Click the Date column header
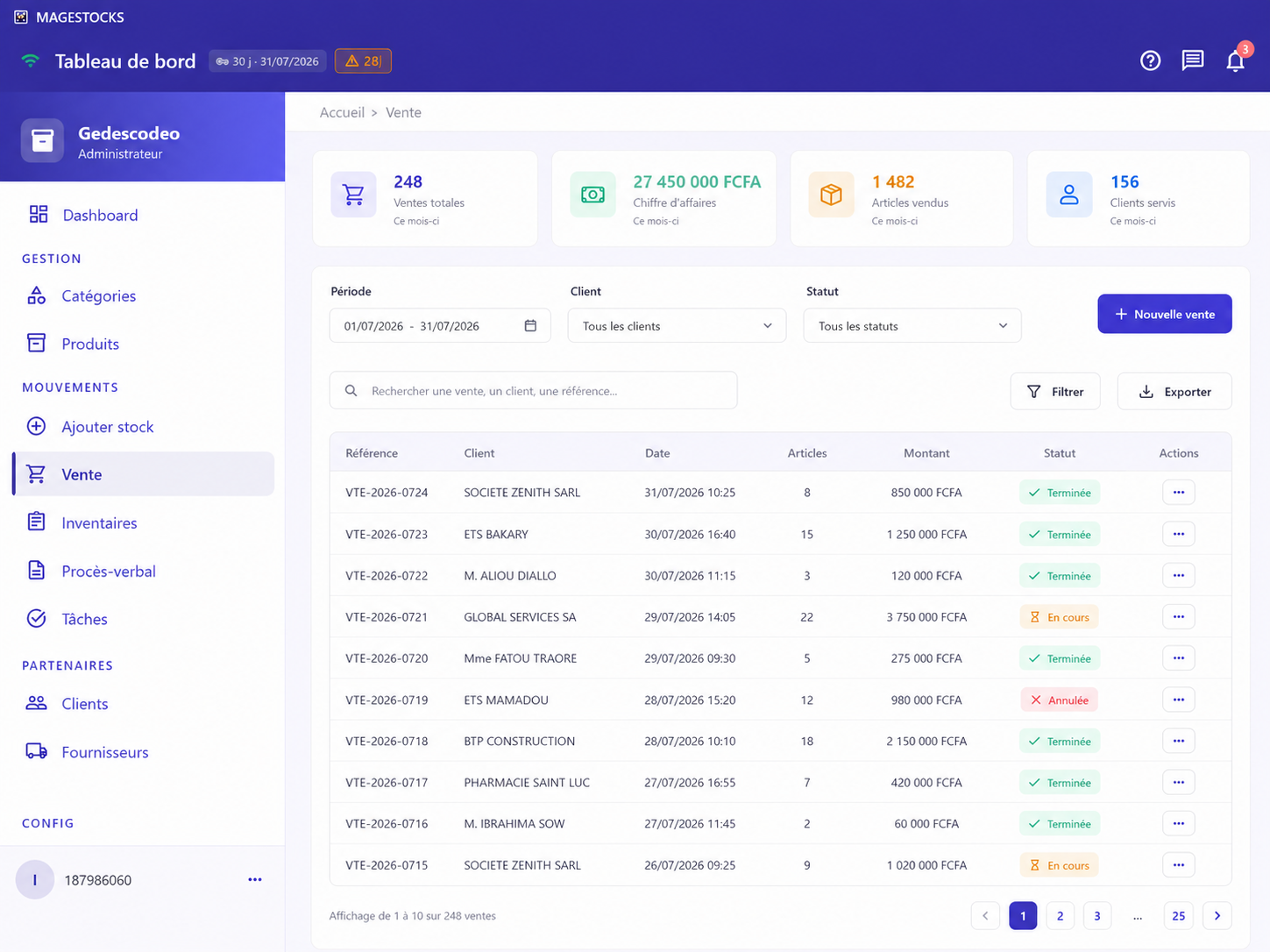The height and width of the screenshot is (952, 1270). [x=657, y=453]
